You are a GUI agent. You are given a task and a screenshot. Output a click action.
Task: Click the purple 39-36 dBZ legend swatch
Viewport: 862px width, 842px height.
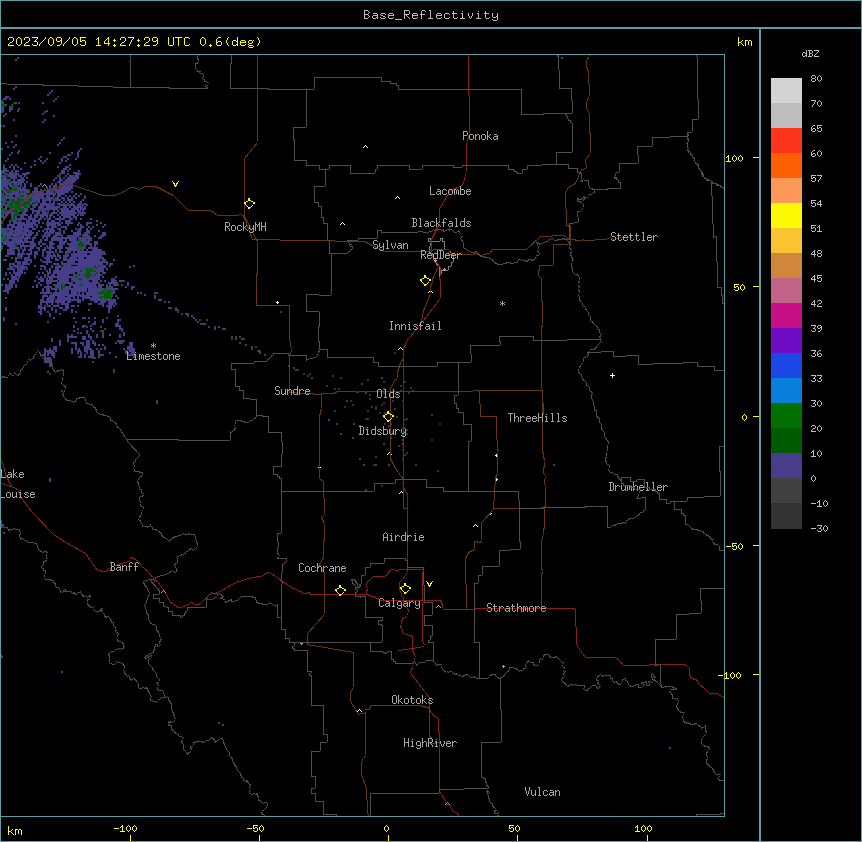786,341
